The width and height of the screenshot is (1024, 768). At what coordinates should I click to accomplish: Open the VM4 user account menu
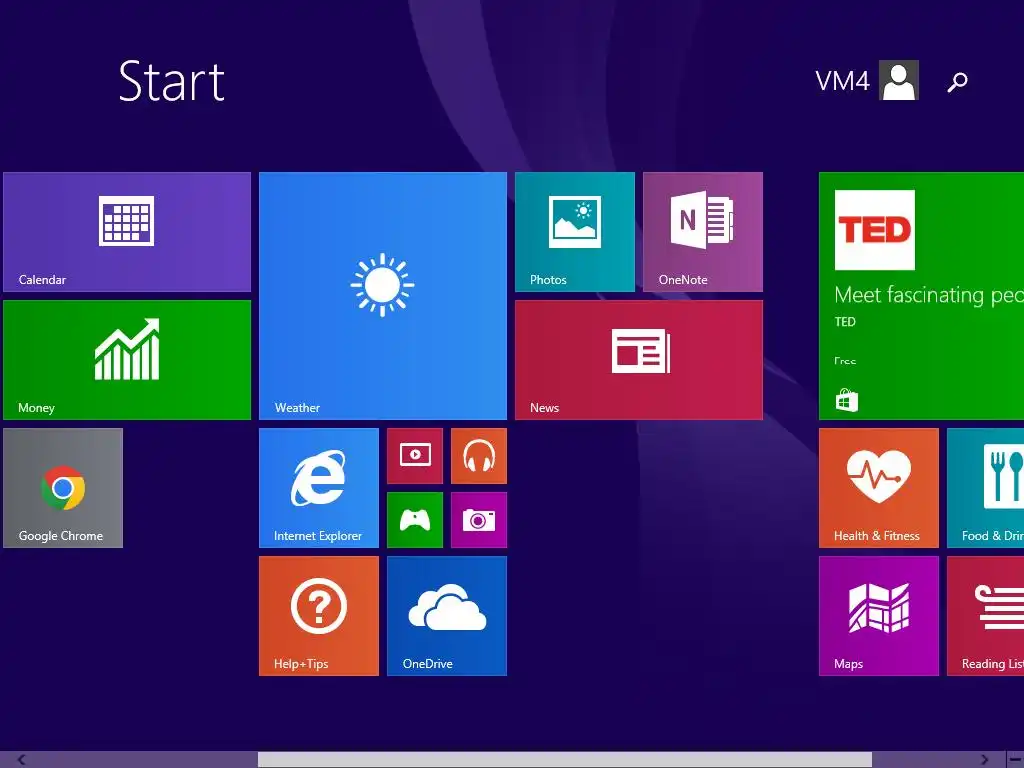pyautogui.click(x=867, y=80)
